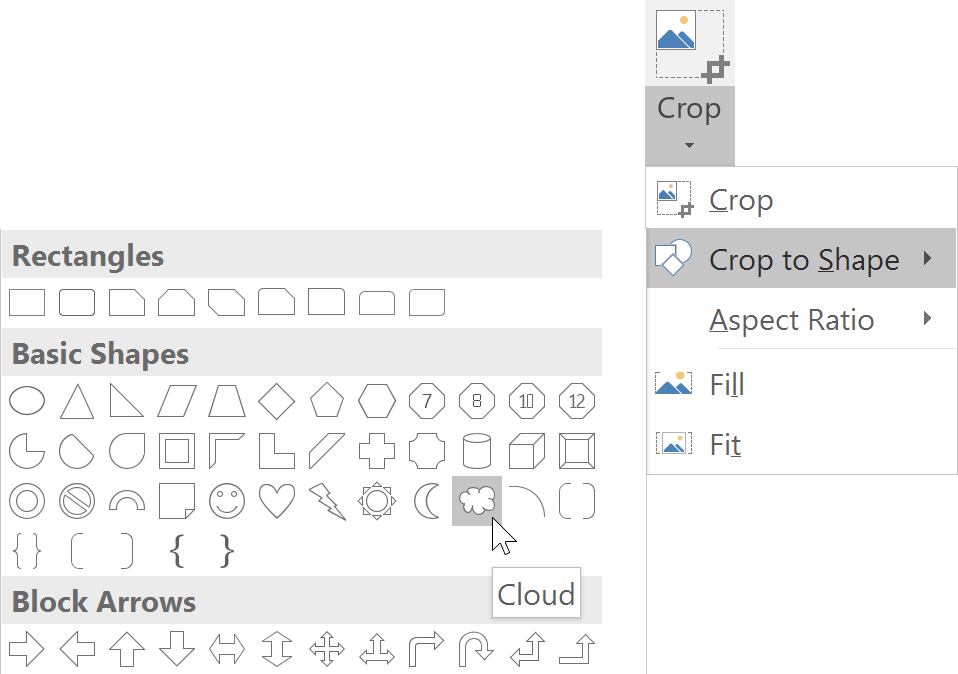This screenshot has width=958, height=674.
Task: Pick the Cube shape
Action: [527, 451]
